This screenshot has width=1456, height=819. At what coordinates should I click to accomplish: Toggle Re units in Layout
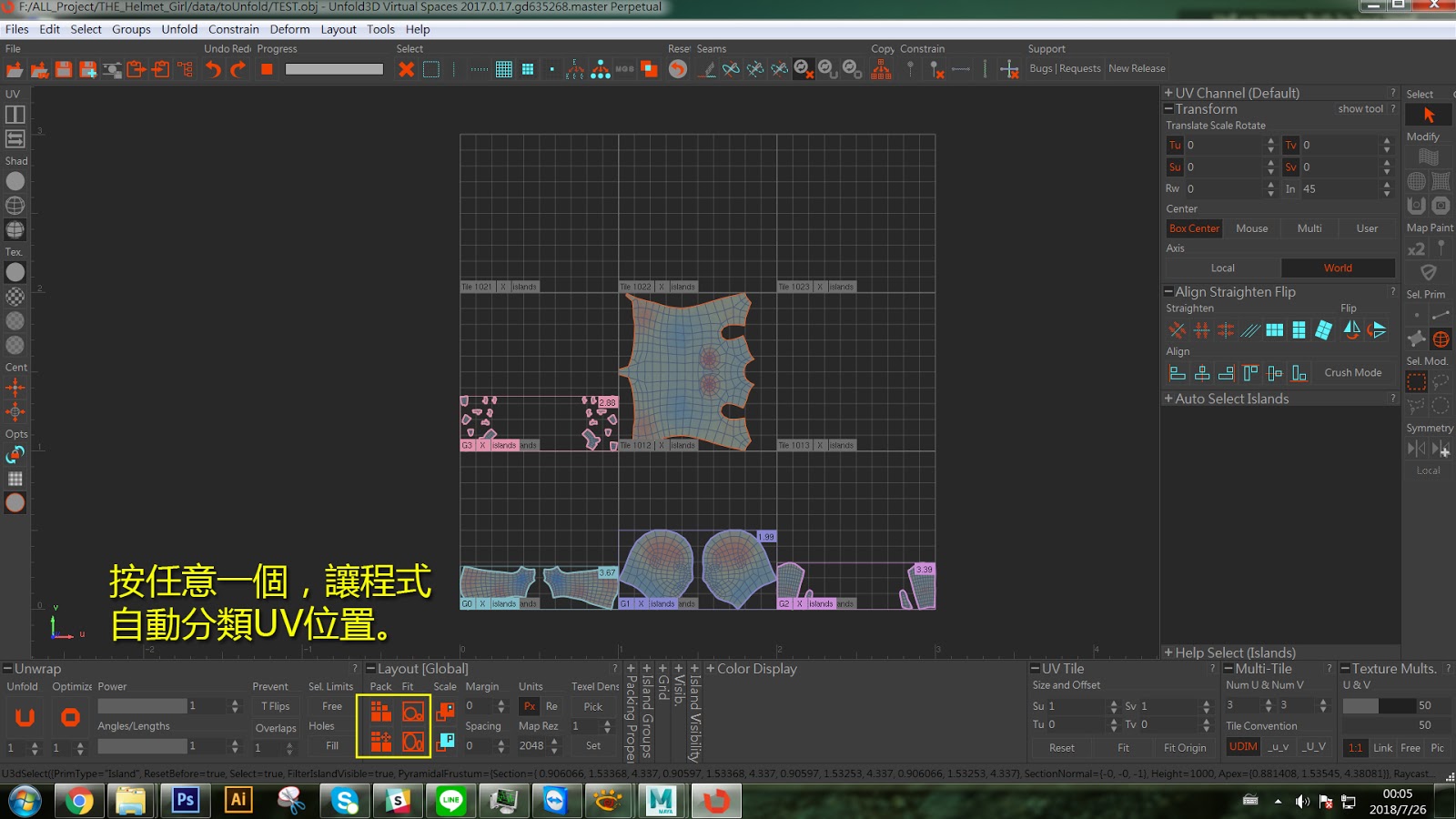click(x=551, y=706)
